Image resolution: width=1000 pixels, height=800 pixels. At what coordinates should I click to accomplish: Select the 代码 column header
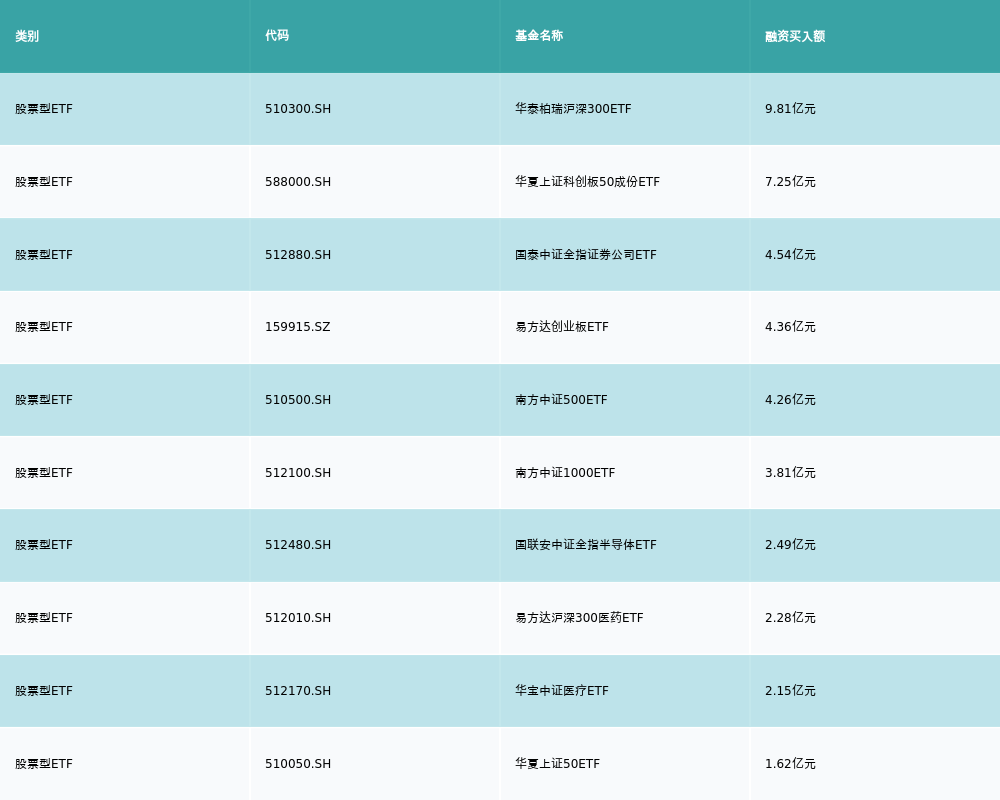[277, 36]
